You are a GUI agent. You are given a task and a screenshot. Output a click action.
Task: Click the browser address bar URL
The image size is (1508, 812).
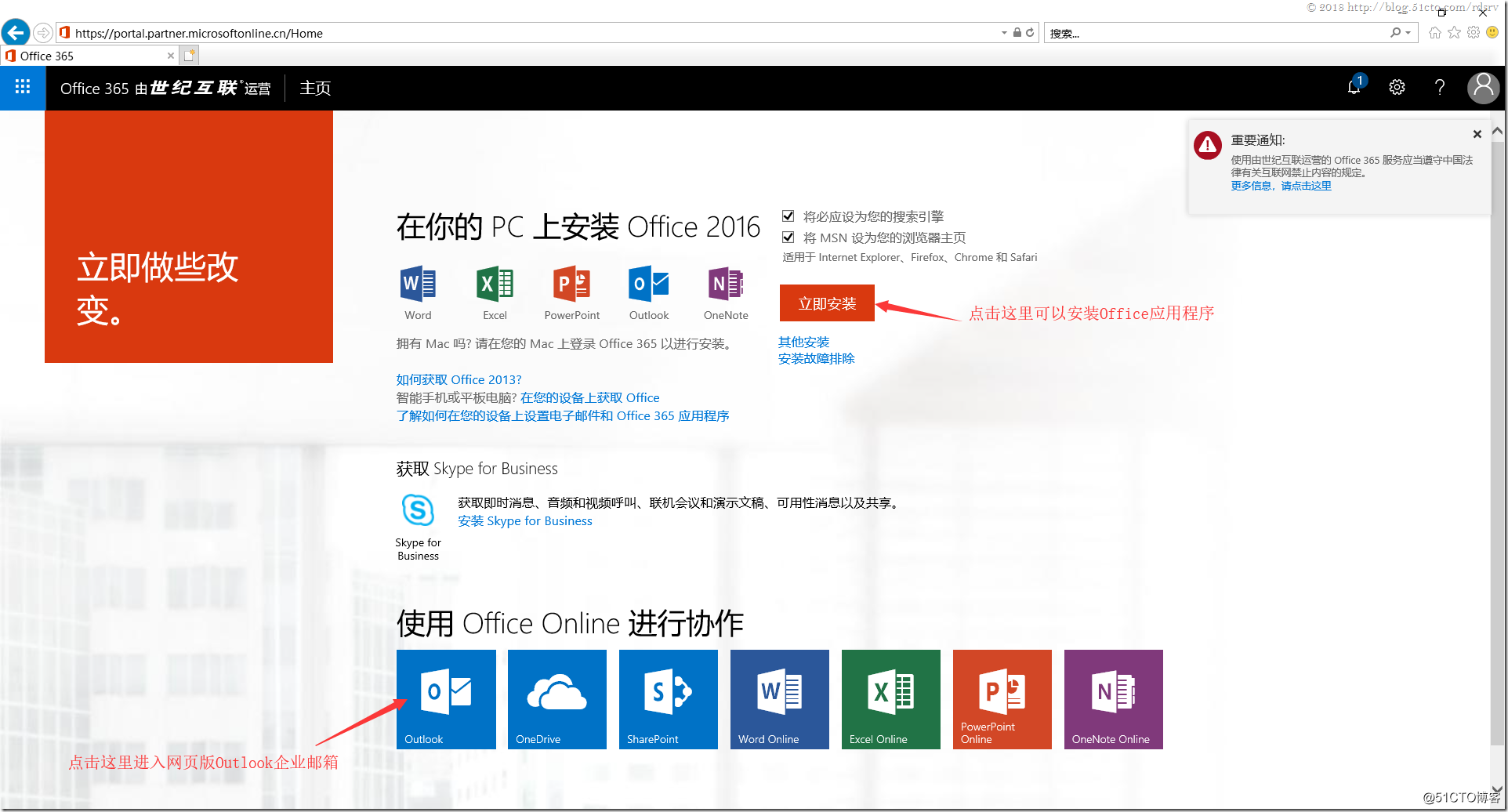tap(199, 33)
